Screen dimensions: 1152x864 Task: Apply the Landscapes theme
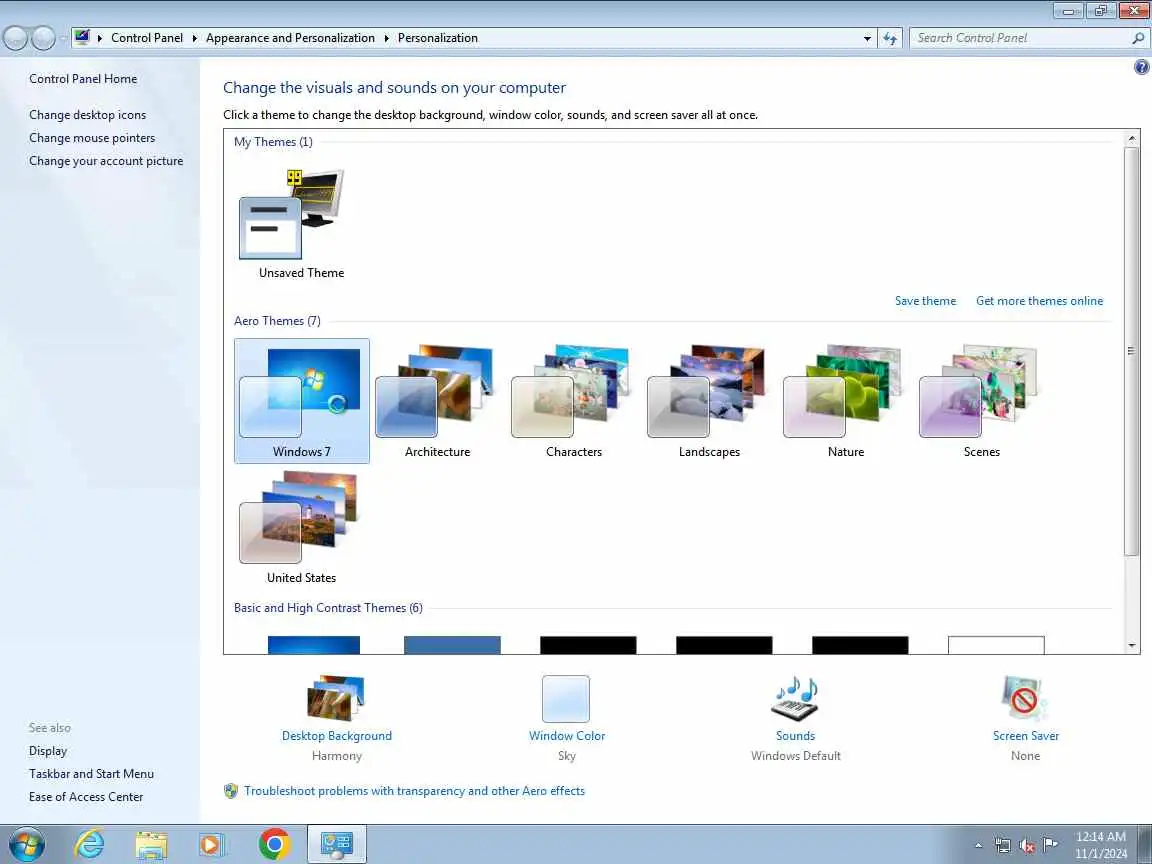pos(709,400)
